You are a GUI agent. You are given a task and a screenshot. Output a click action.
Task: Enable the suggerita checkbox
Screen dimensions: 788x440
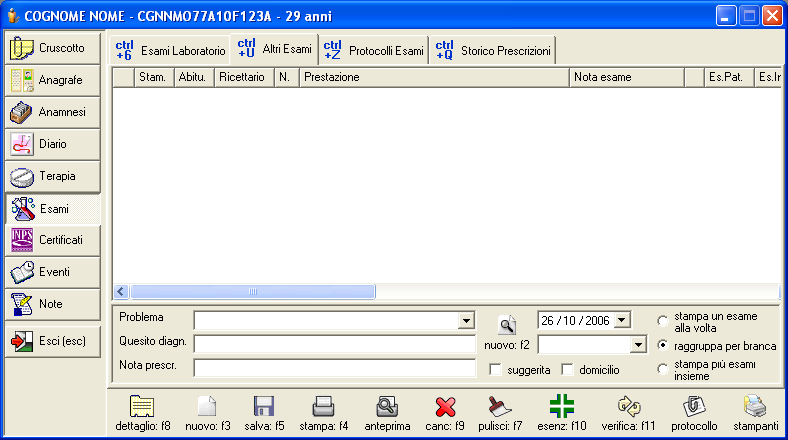pyautogui.click(x=495, y=370)
